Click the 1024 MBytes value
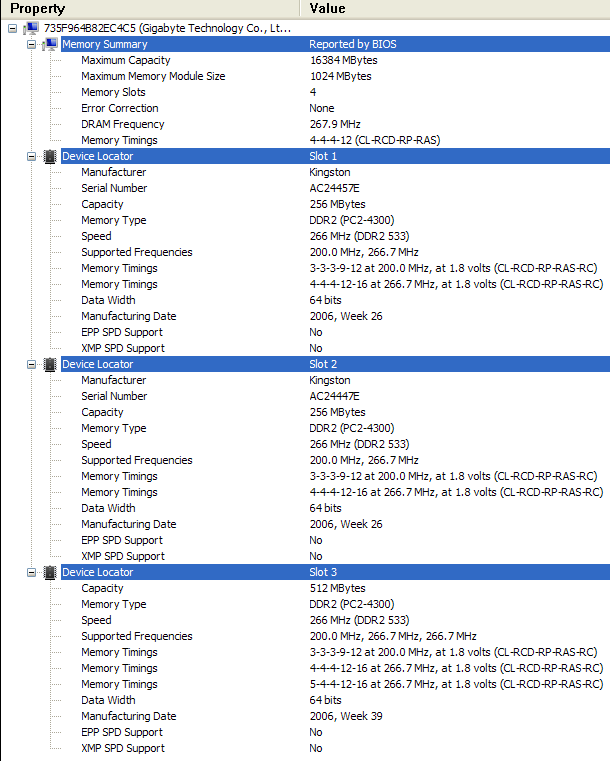The height and width of the screenshot is (761, 613). coord(340,76)
